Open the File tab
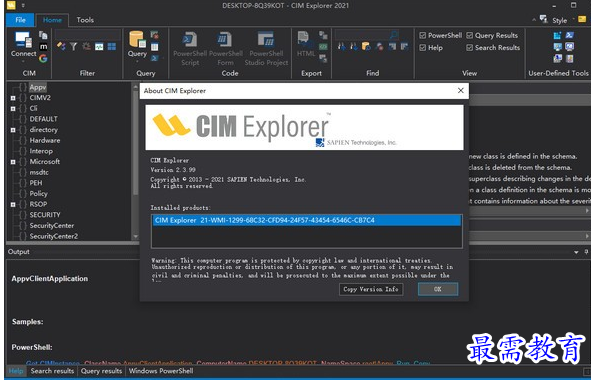The width and height of the screenshot is (591, 380). pos(20,20)
